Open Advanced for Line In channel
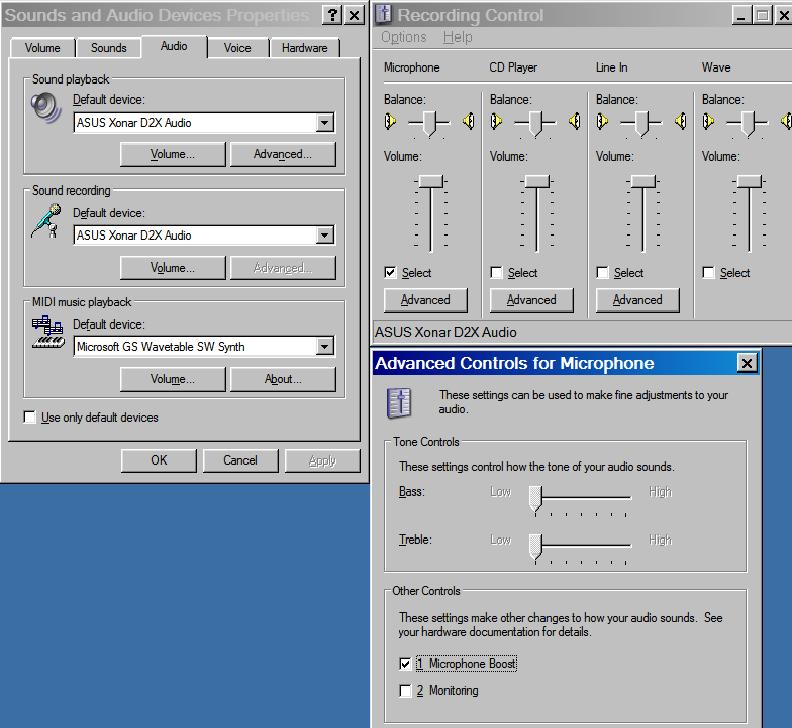Screen dimensions: 792x728 pos(638,300)
